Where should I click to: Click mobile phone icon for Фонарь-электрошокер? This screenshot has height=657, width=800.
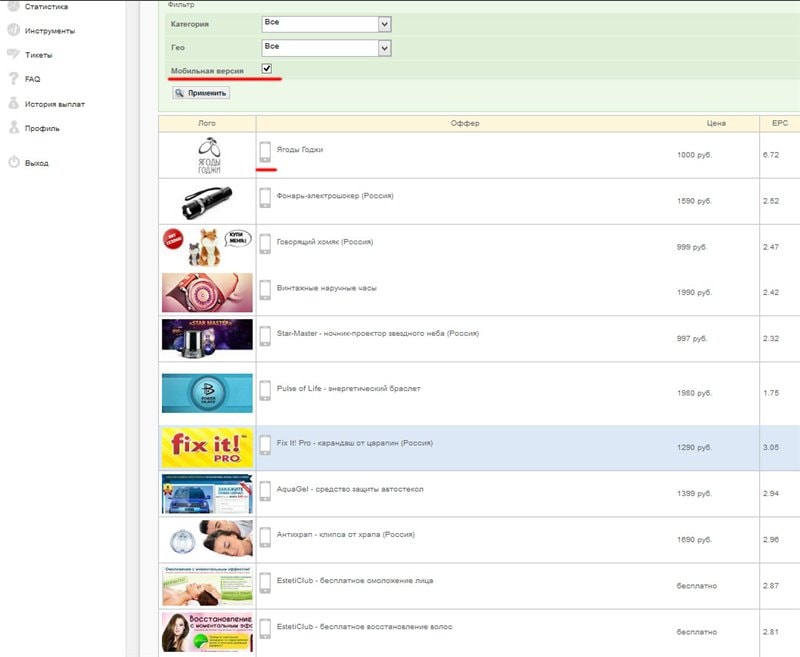265,198
